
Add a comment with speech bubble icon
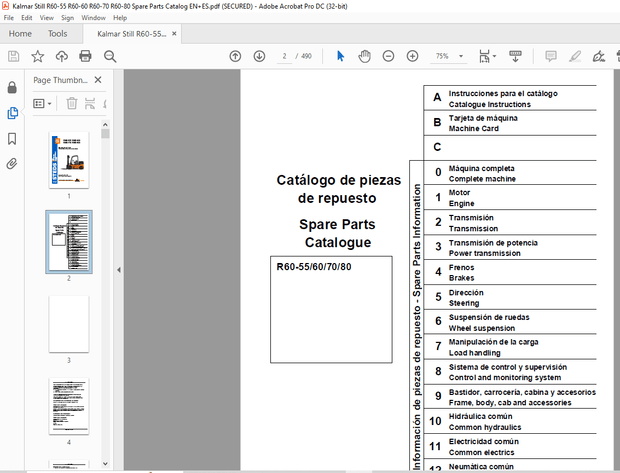[551, 56]
